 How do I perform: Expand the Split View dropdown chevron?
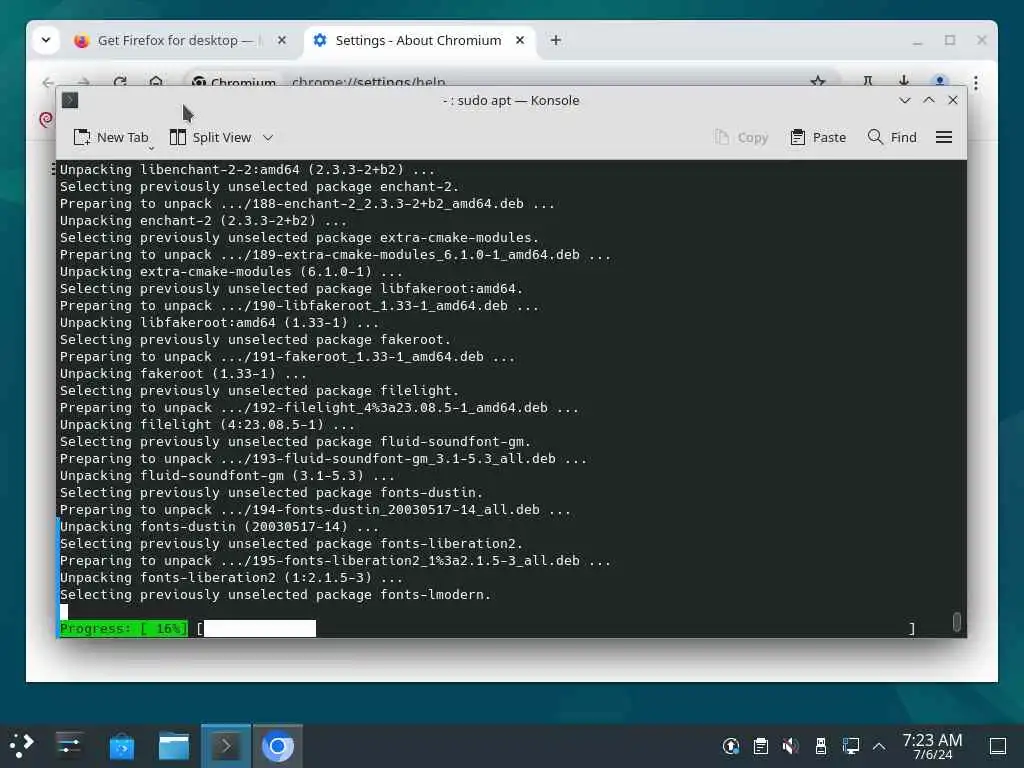[268, 138]
